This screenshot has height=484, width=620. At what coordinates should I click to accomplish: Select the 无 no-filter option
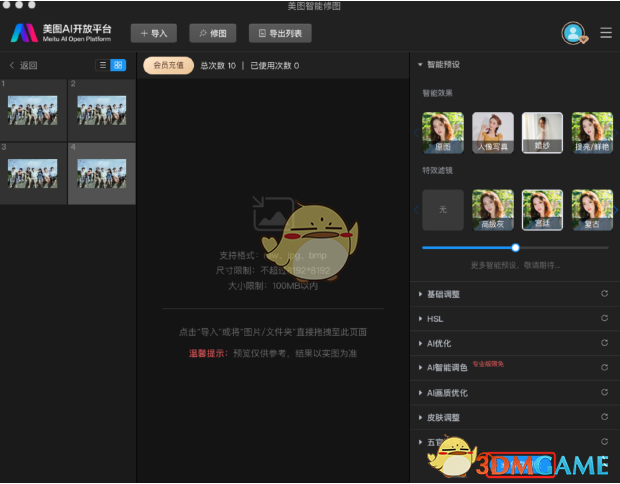click(443, 210)
